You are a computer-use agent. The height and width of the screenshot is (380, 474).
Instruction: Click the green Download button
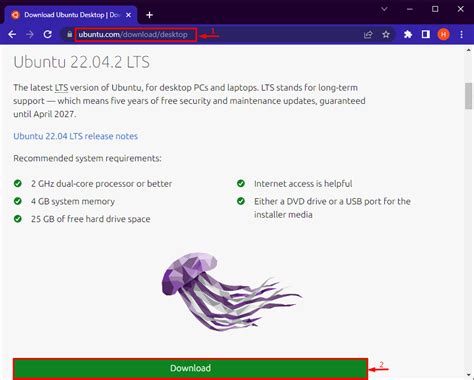pyautogui.click(x=190, y=369)
